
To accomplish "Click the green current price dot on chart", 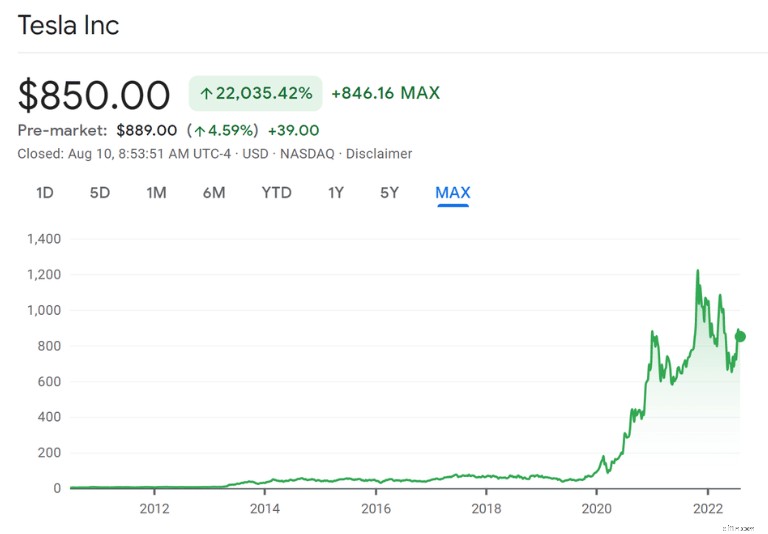I will tap(741, 336).
